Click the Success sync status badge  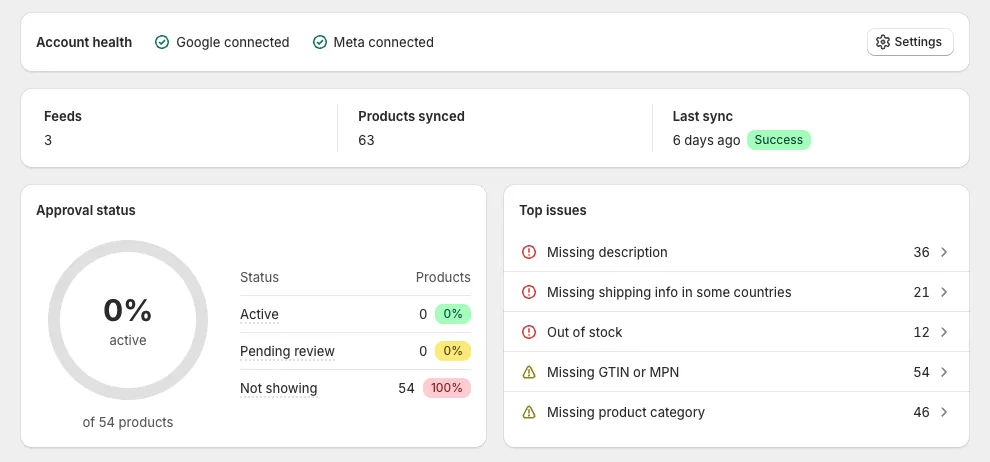point(778,140)
